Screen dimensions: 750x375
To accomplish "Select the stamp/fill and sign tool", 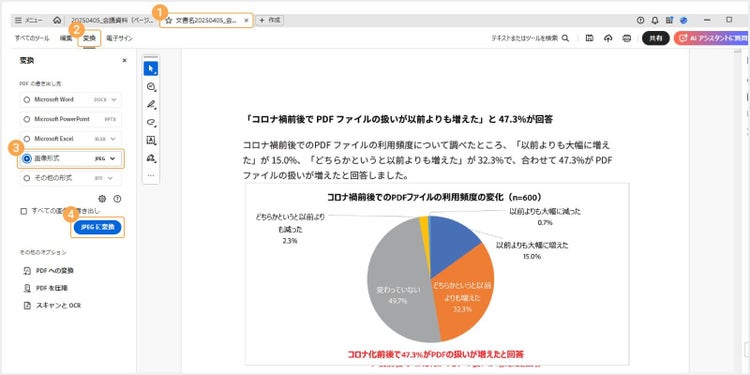I will [151, 158].
